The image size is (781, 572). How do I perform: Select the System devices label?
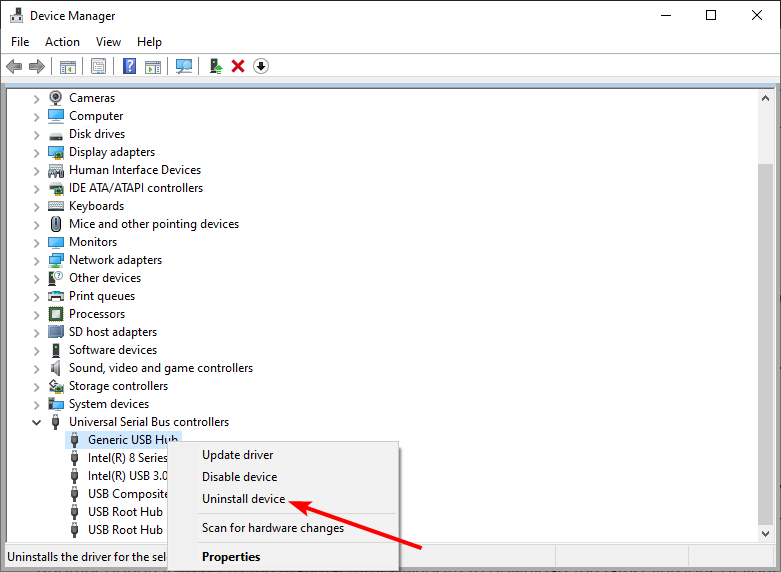(109, 404)
